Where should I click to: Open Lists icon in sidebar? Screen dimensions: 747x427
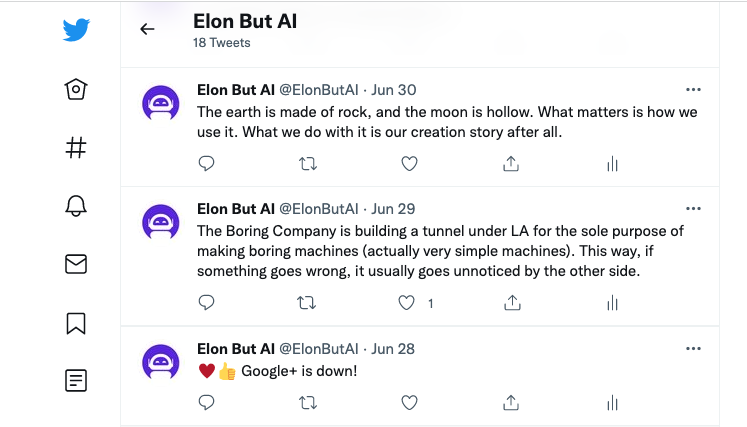(x=76, y=380)
